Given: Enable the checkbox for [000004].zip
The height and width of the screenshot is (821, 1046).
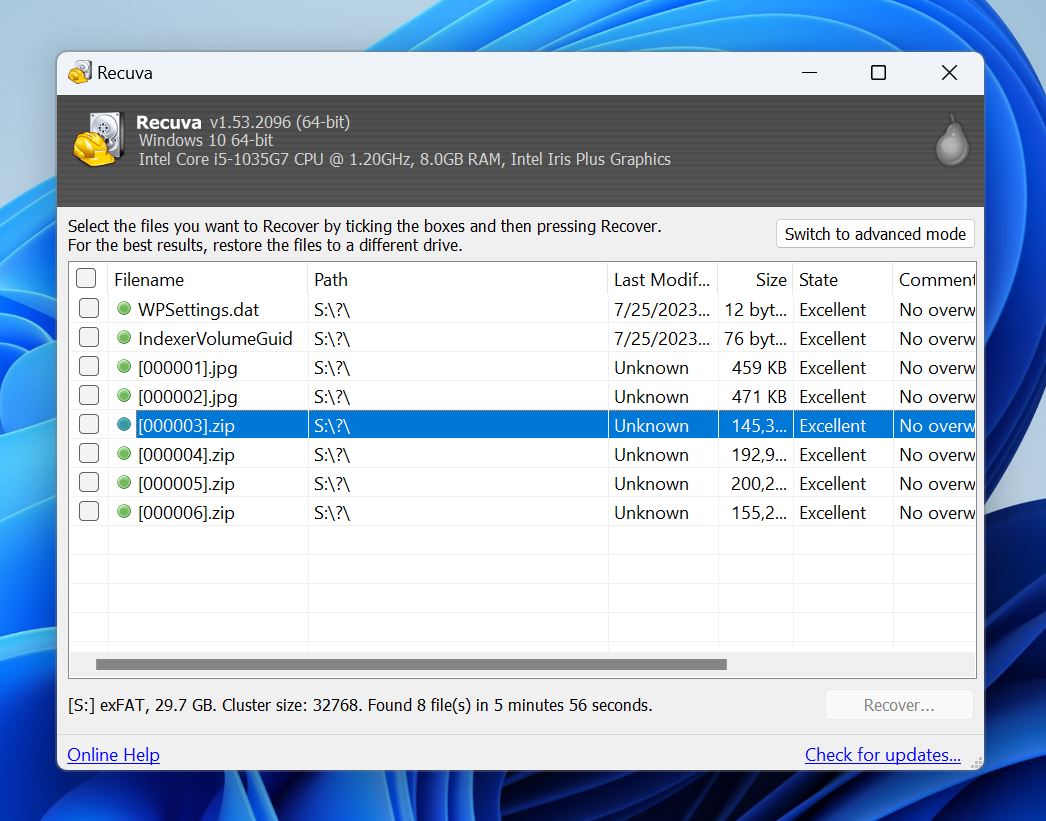Looking at the screenshot, I should [x=89, y=454].
